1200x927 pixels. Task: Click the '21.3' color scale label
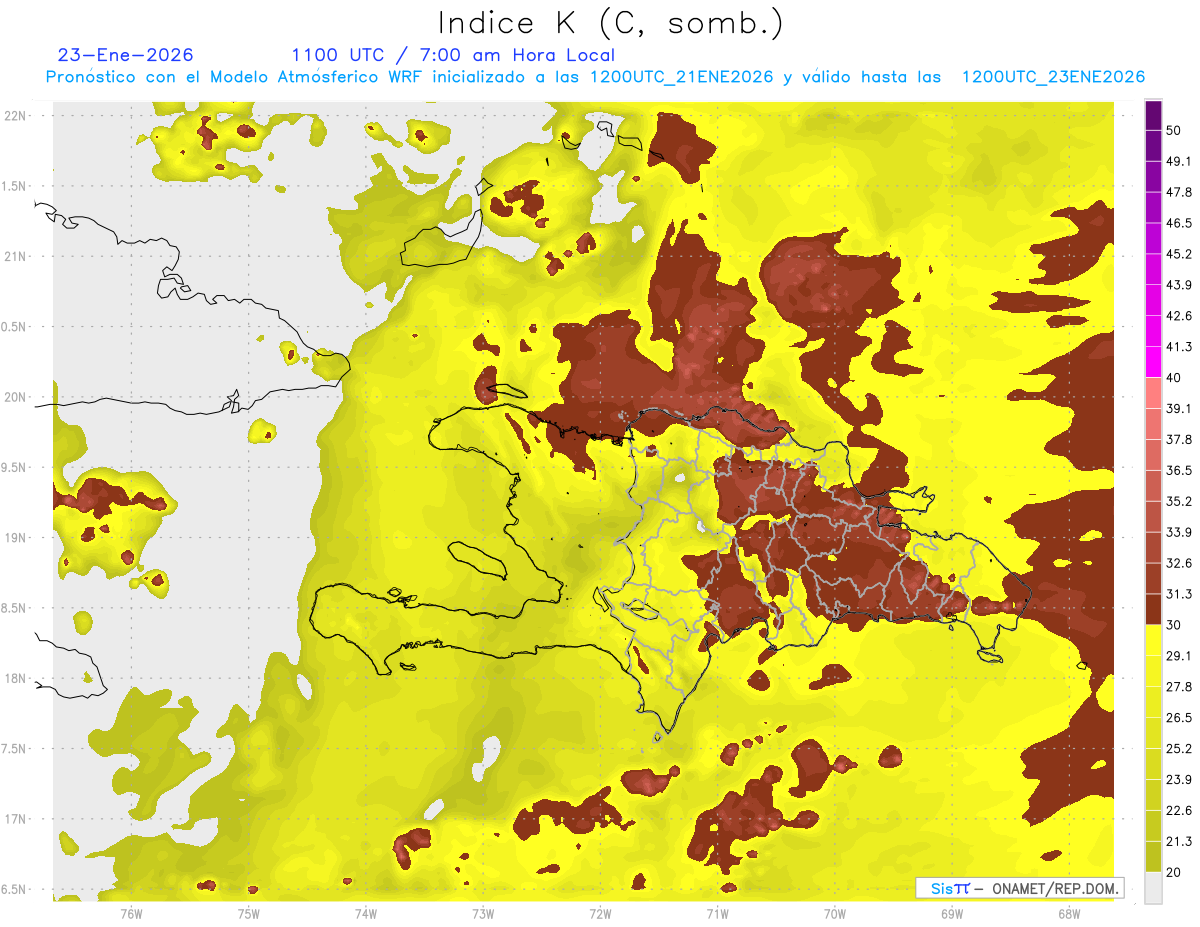(1179, 841)
